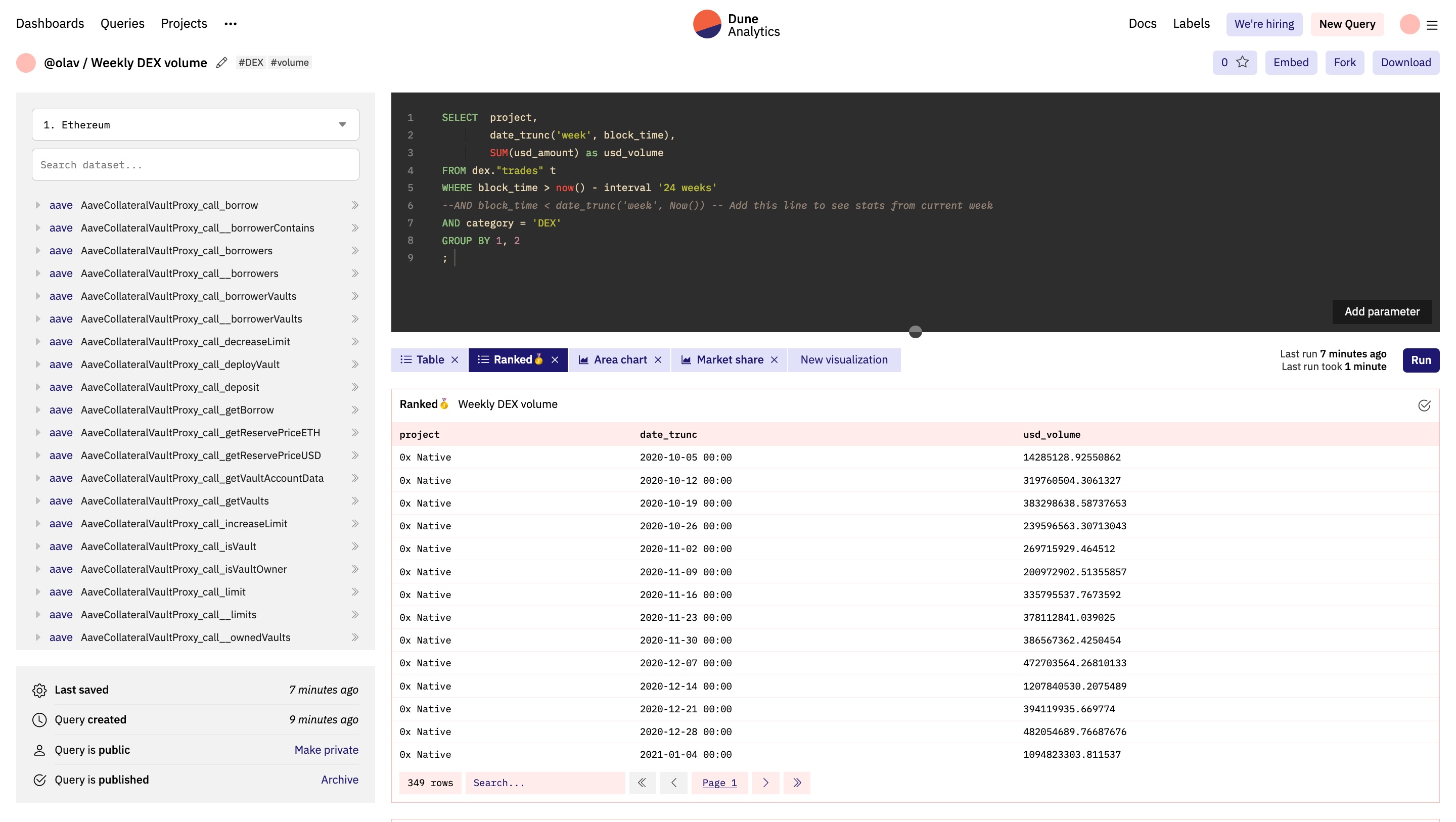The image size is (1456, 822).
Task: Jump to the last results page
Action: 797,783
